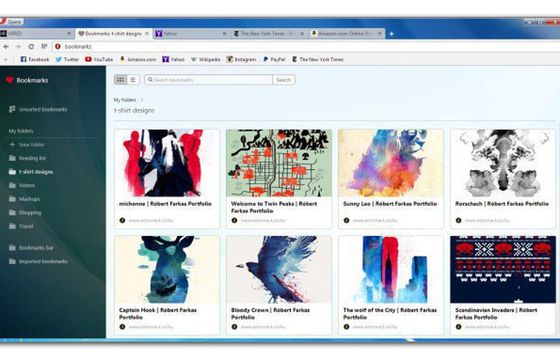Open the Shopping folder
The height and width of the screenshot is (360, 560).
25,212
